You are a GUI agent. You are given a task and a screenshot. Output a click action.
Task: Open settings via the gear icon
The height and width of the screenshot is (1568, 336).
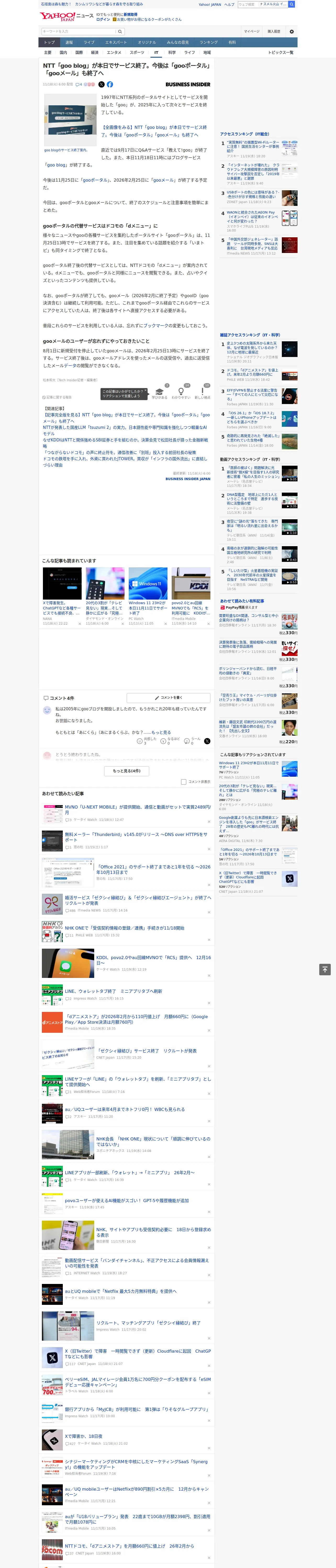tap(292, 31)
